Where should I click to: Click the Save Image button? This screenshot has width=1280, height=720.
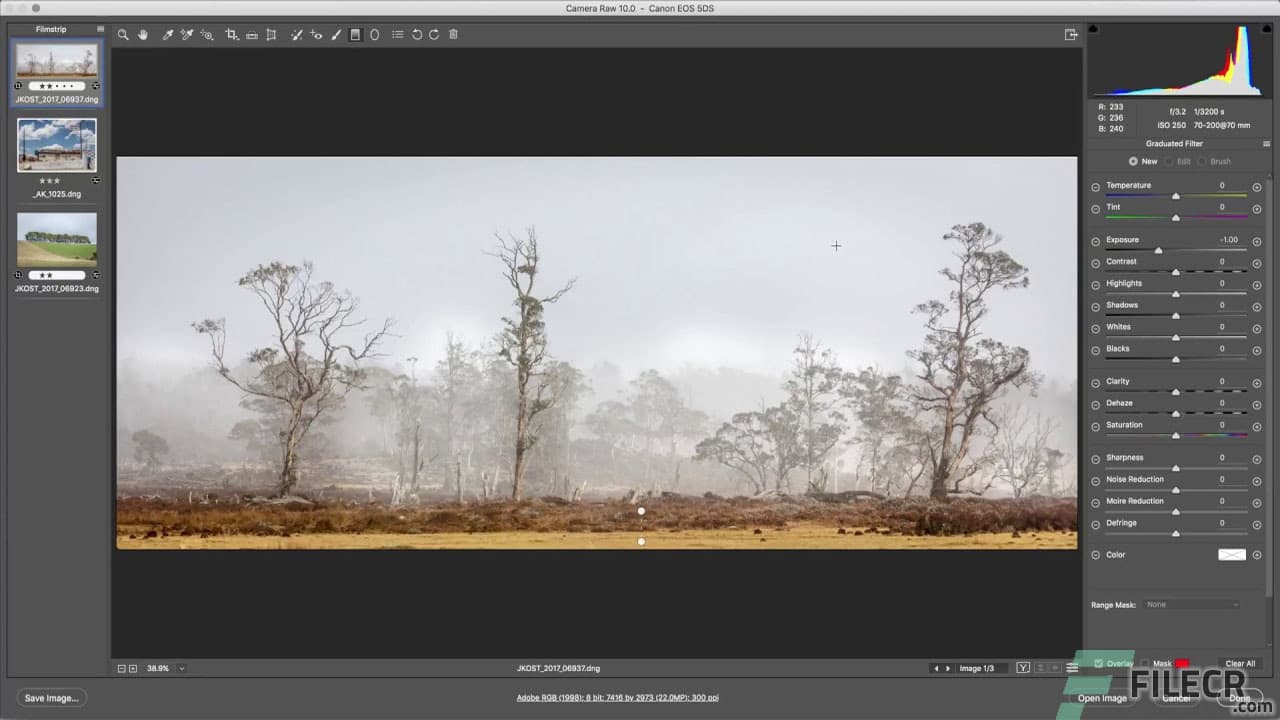click(52, 697)
